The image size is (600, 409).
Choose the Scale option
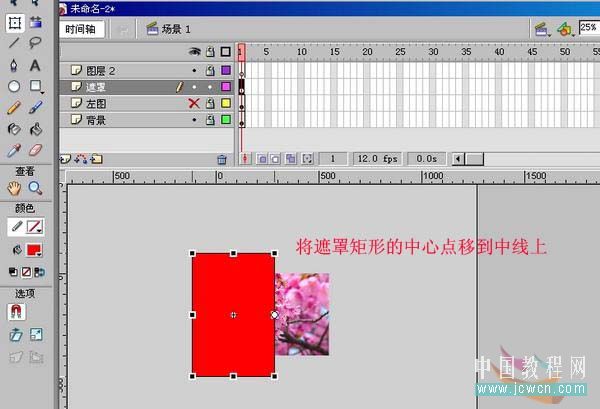pyautogui.click(x=36, y=335)
